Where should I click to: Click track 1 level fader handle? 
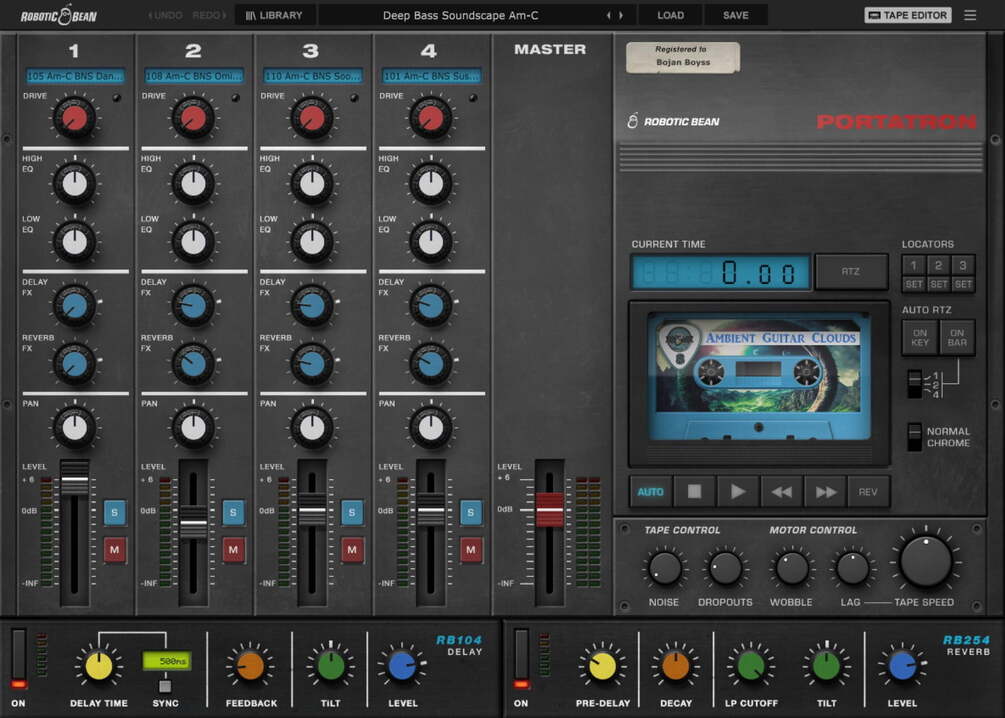point(75,478)
